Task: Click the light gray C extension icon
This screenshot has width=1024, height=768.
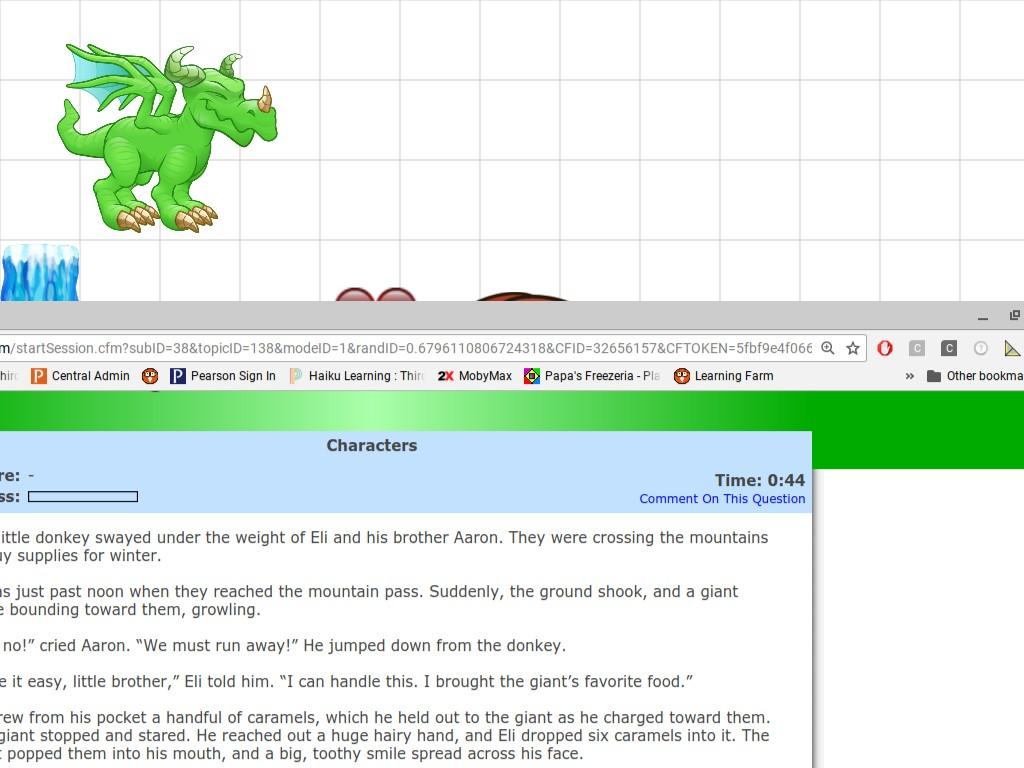Action: tap(917, 348)
